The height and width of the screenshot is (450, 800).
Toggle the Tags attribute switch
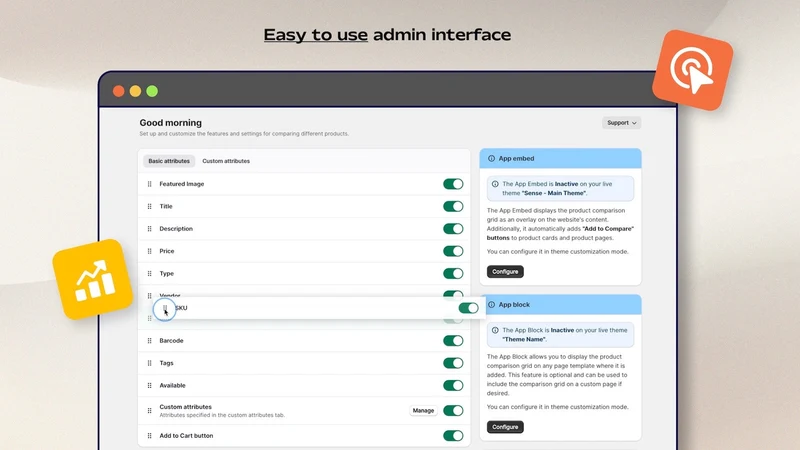click(453, 363)
